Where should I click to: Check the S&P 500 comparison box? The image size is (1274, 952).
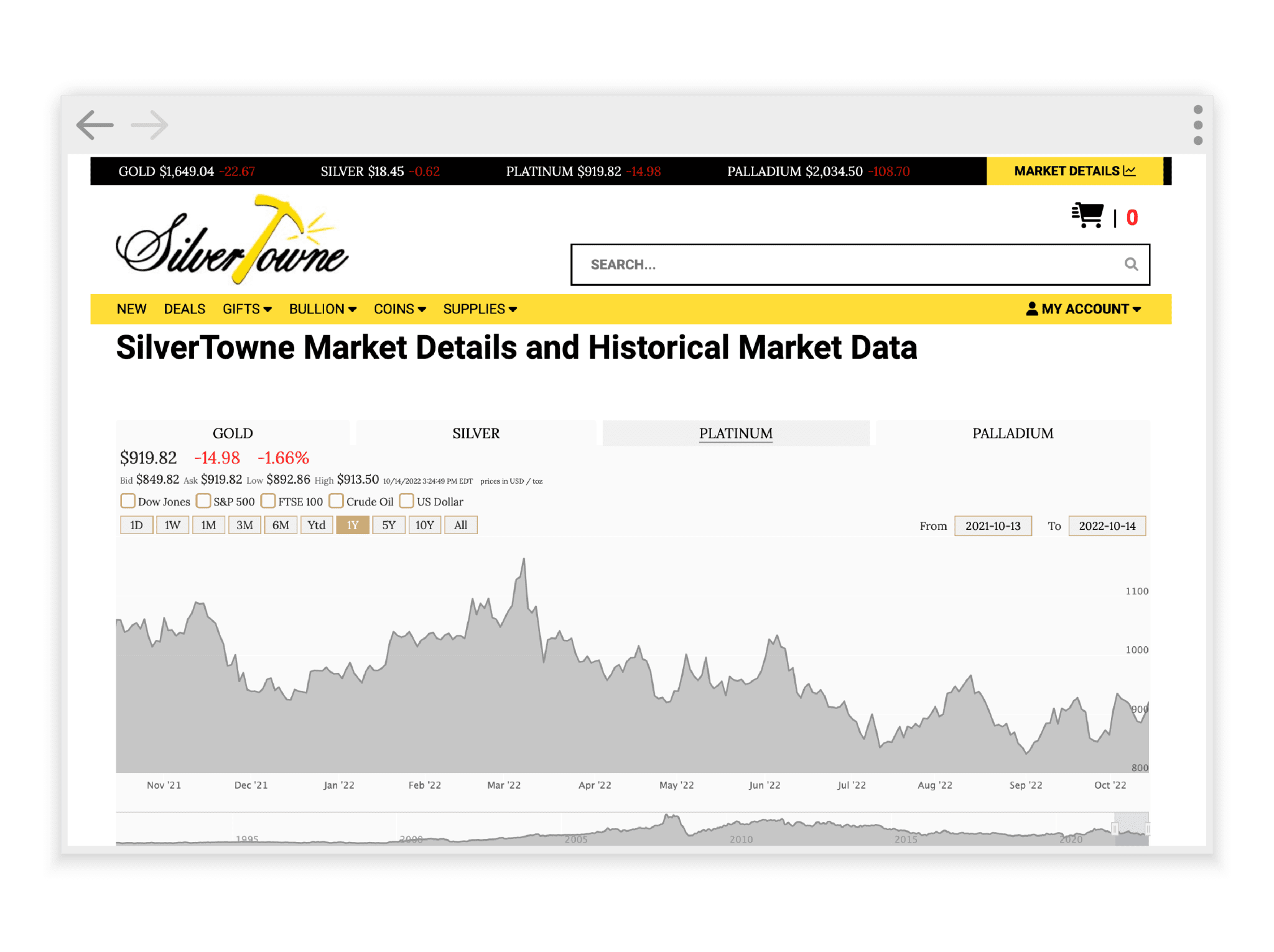[203, 501]
